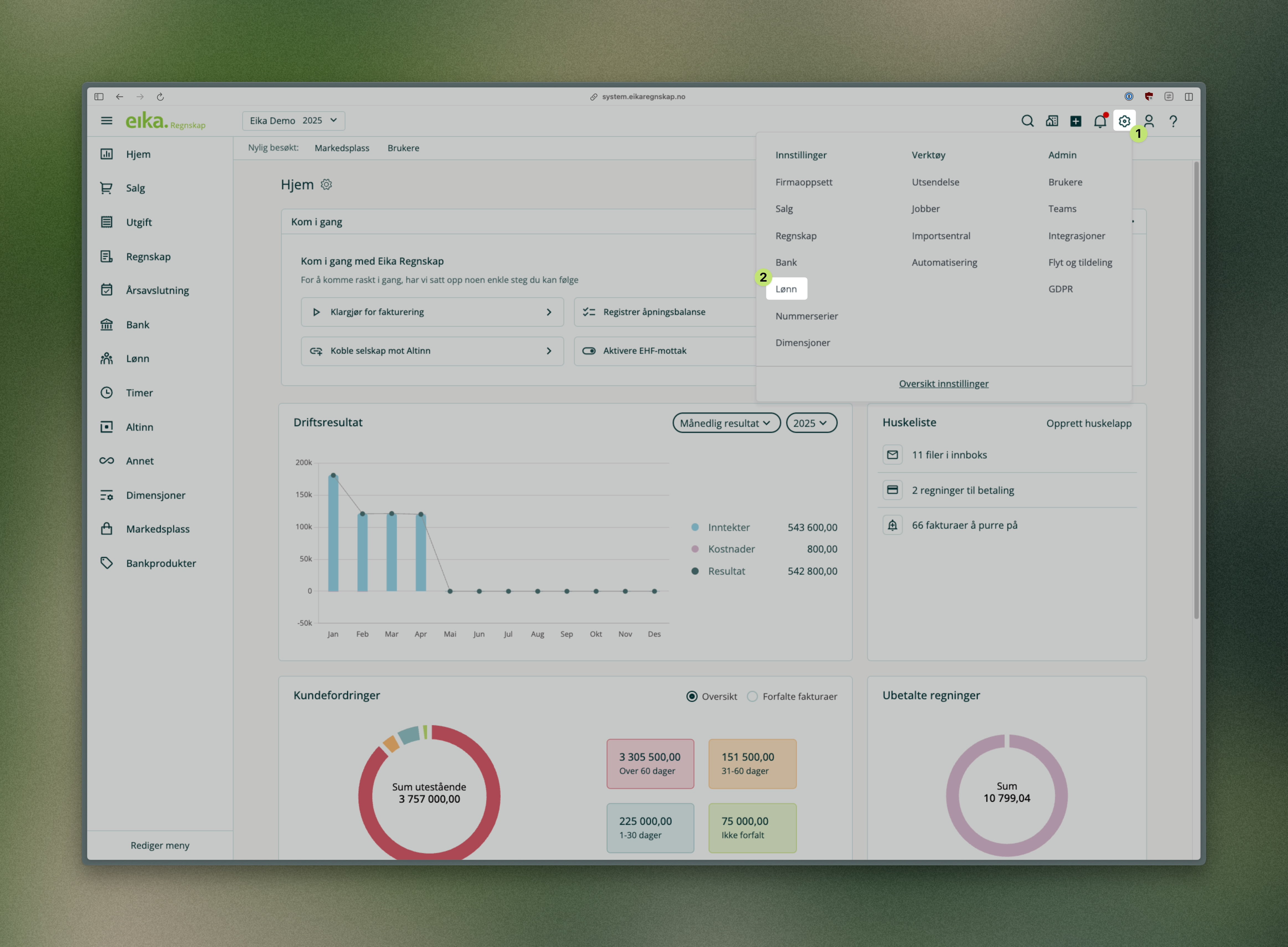Open Årsavslutning in the sidebar
Screen dimensions: 1288x947
coord(157,290)
